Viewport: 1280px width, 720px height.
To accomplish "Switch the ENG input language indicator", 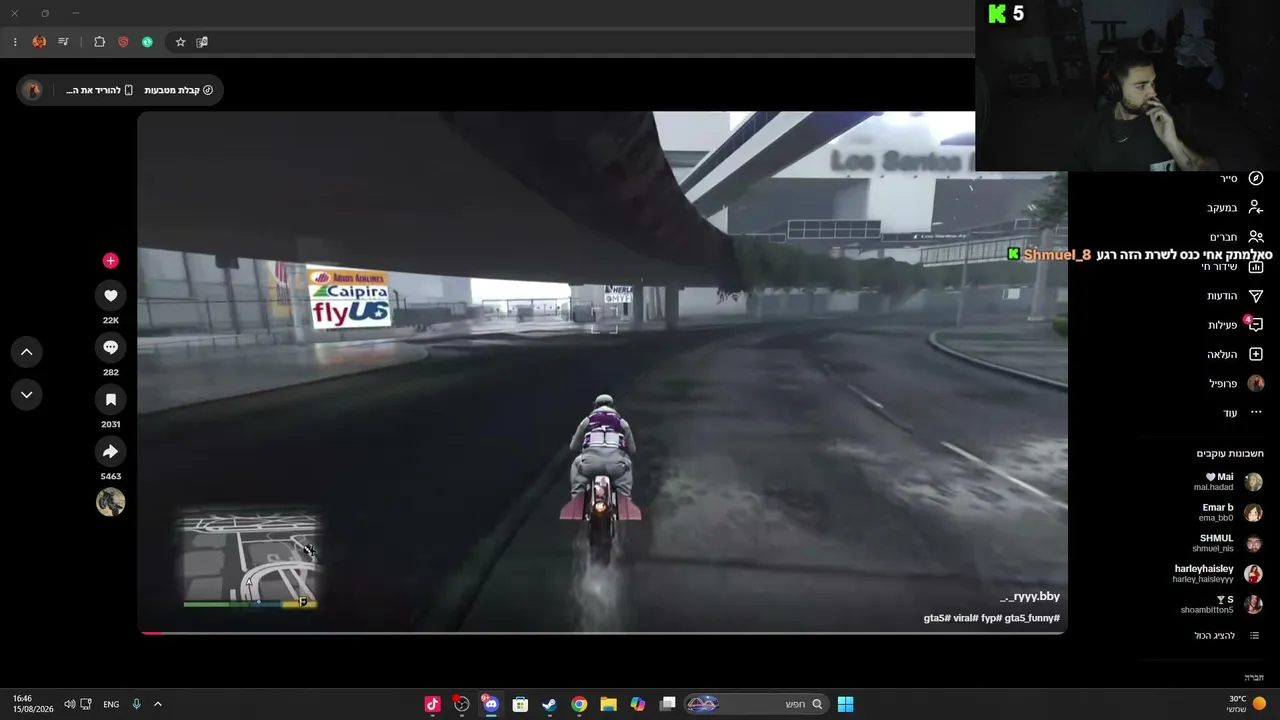I will pyautogui.click(x=111, y=704).
